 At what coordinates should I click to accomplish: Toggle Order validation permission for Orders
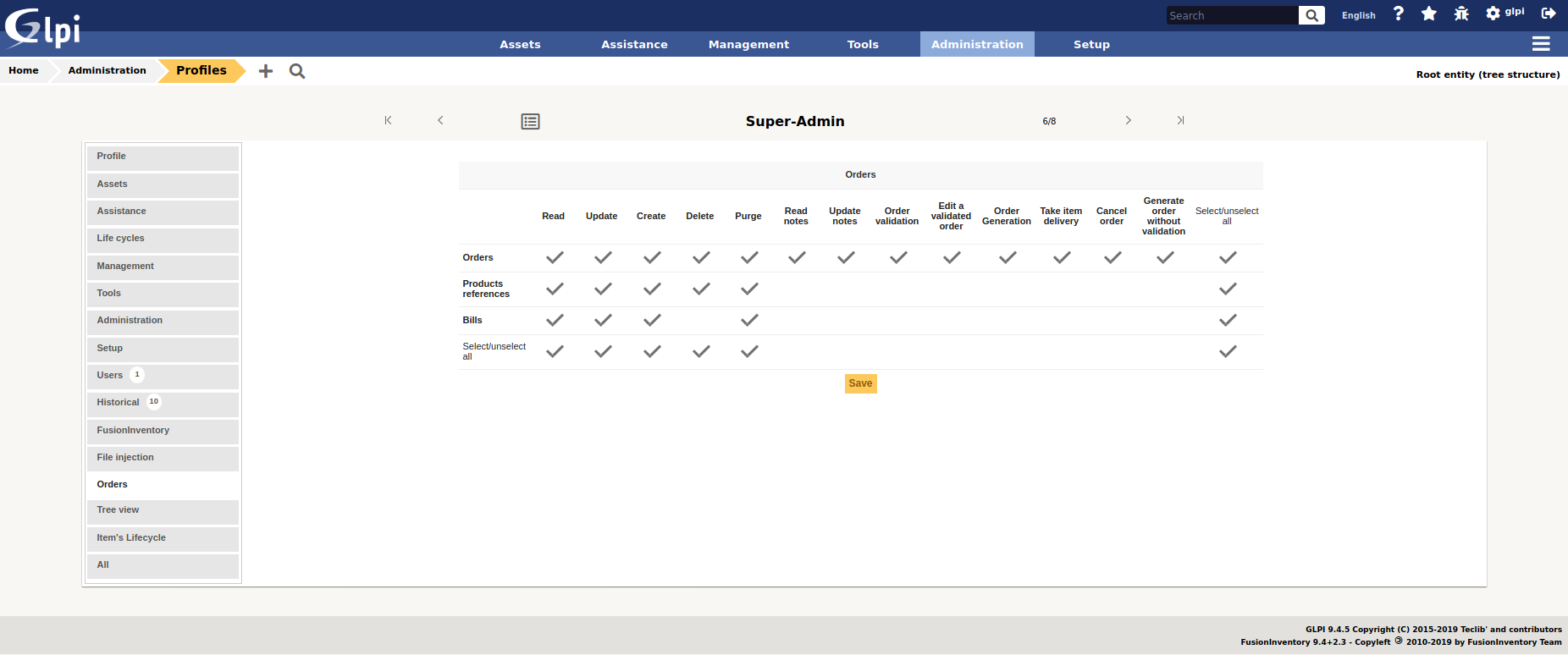[x=898, y=258]
